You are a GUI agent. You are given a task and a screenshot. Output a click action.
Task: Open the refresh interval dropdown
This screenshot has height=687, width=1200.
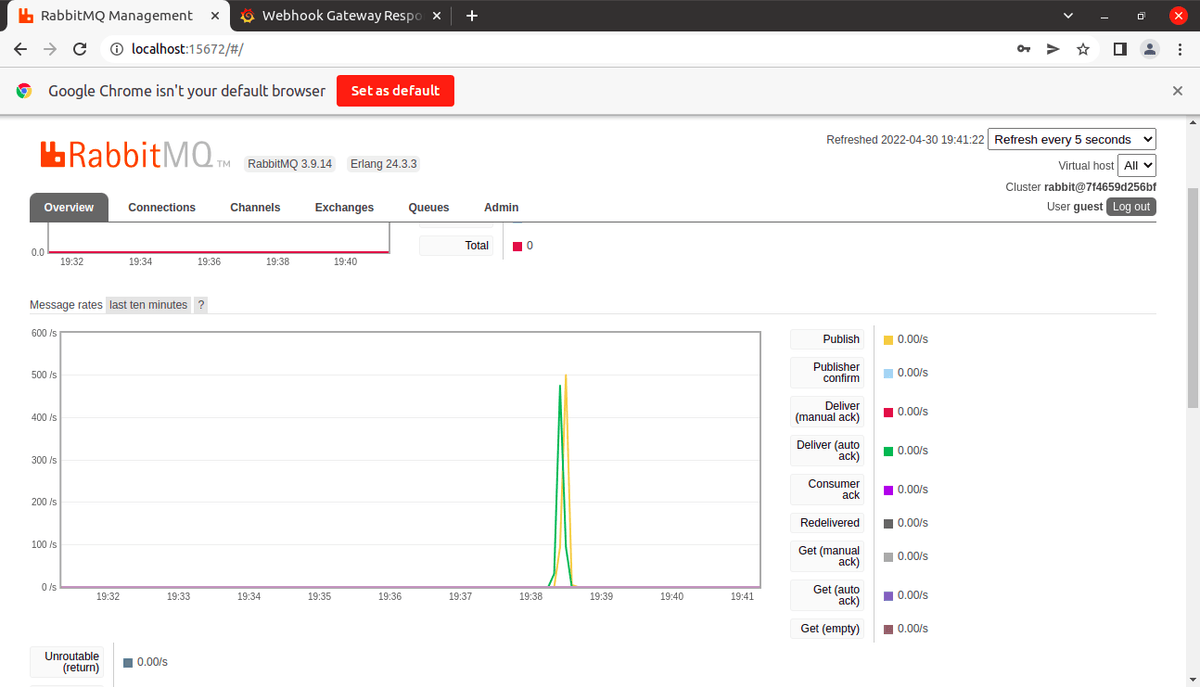pyautogui.click(x=1071, y=139)
